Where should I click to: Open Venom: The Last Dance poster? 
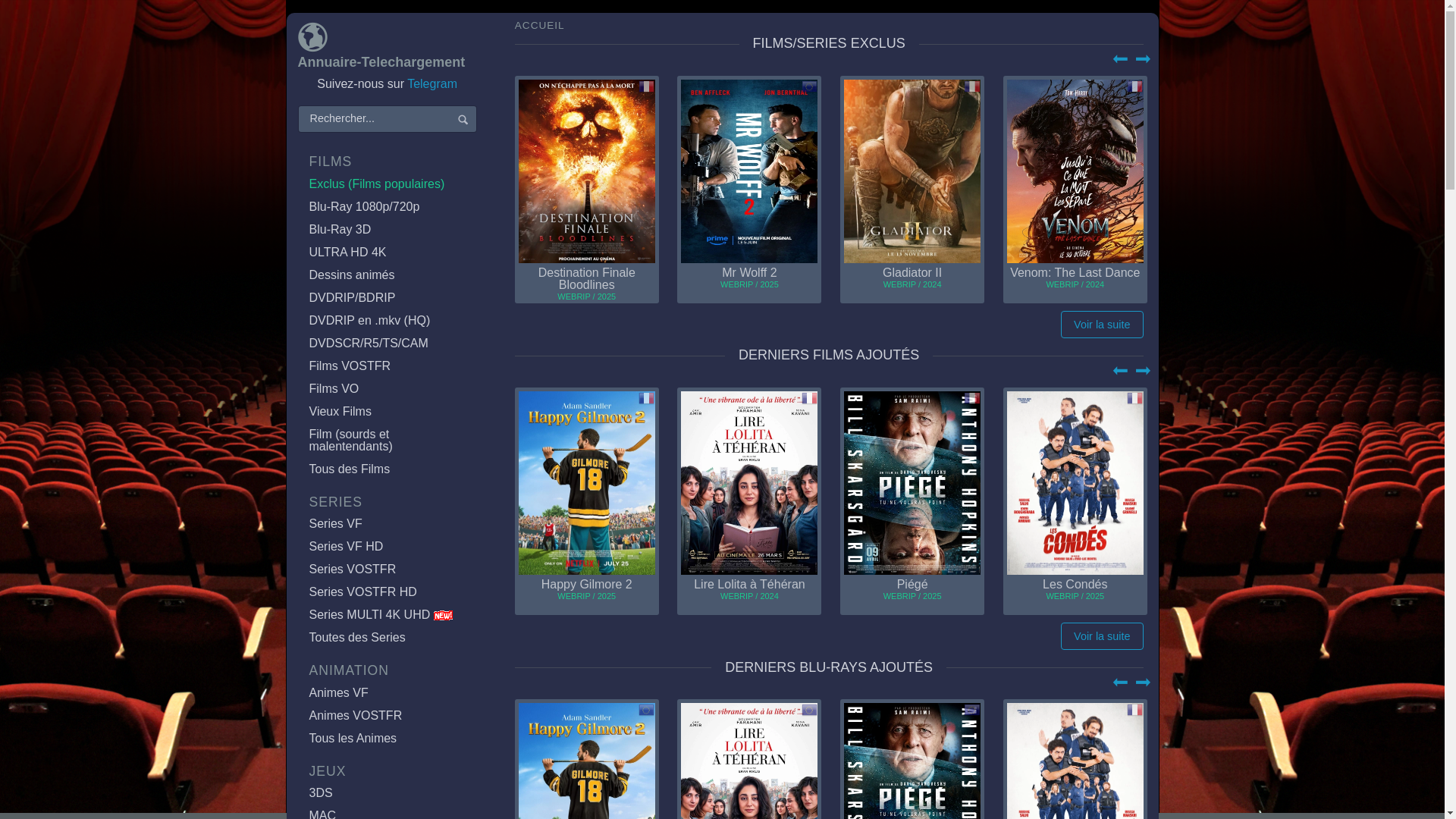(1075, 171)
